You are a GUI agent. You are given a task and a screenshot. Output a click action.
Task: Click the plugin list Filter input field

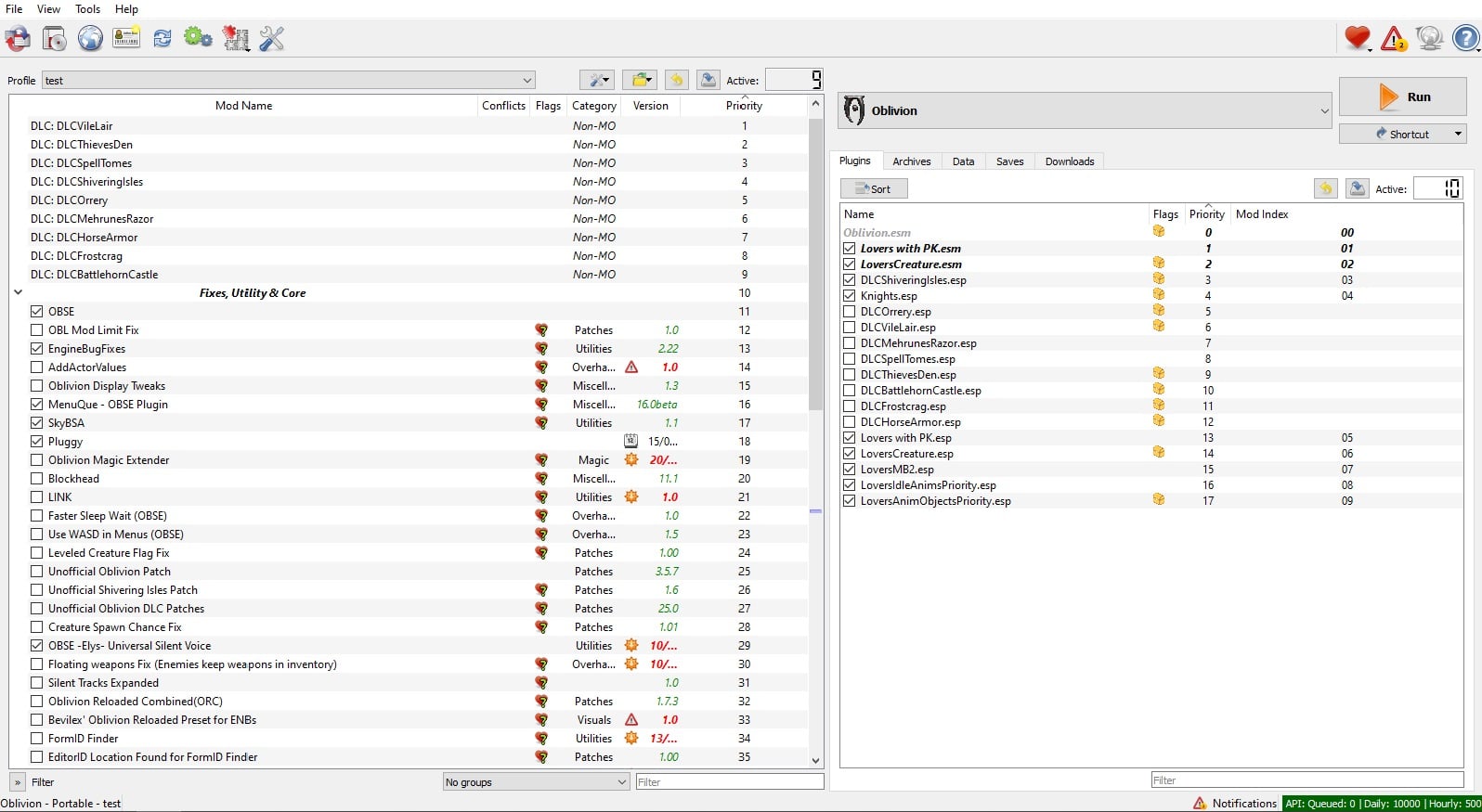coord(1307,780)
